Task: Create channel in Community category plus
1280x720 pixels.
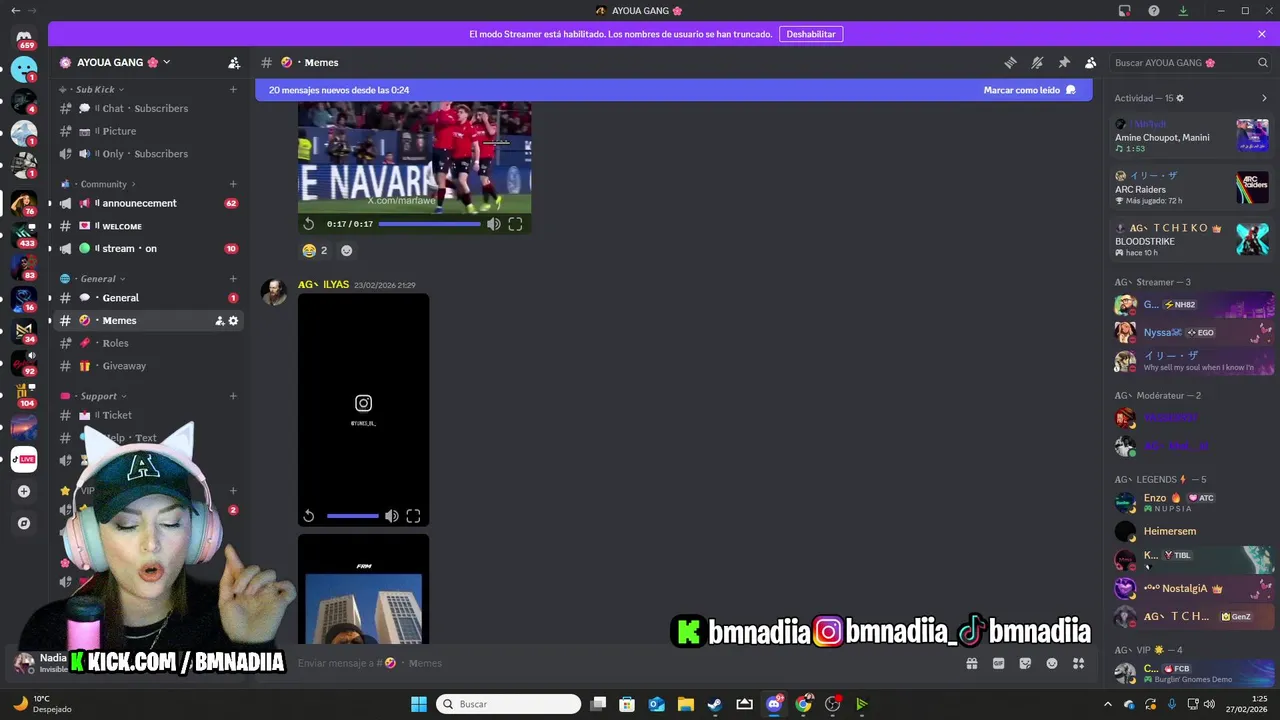Action: [x=233, y=184]
